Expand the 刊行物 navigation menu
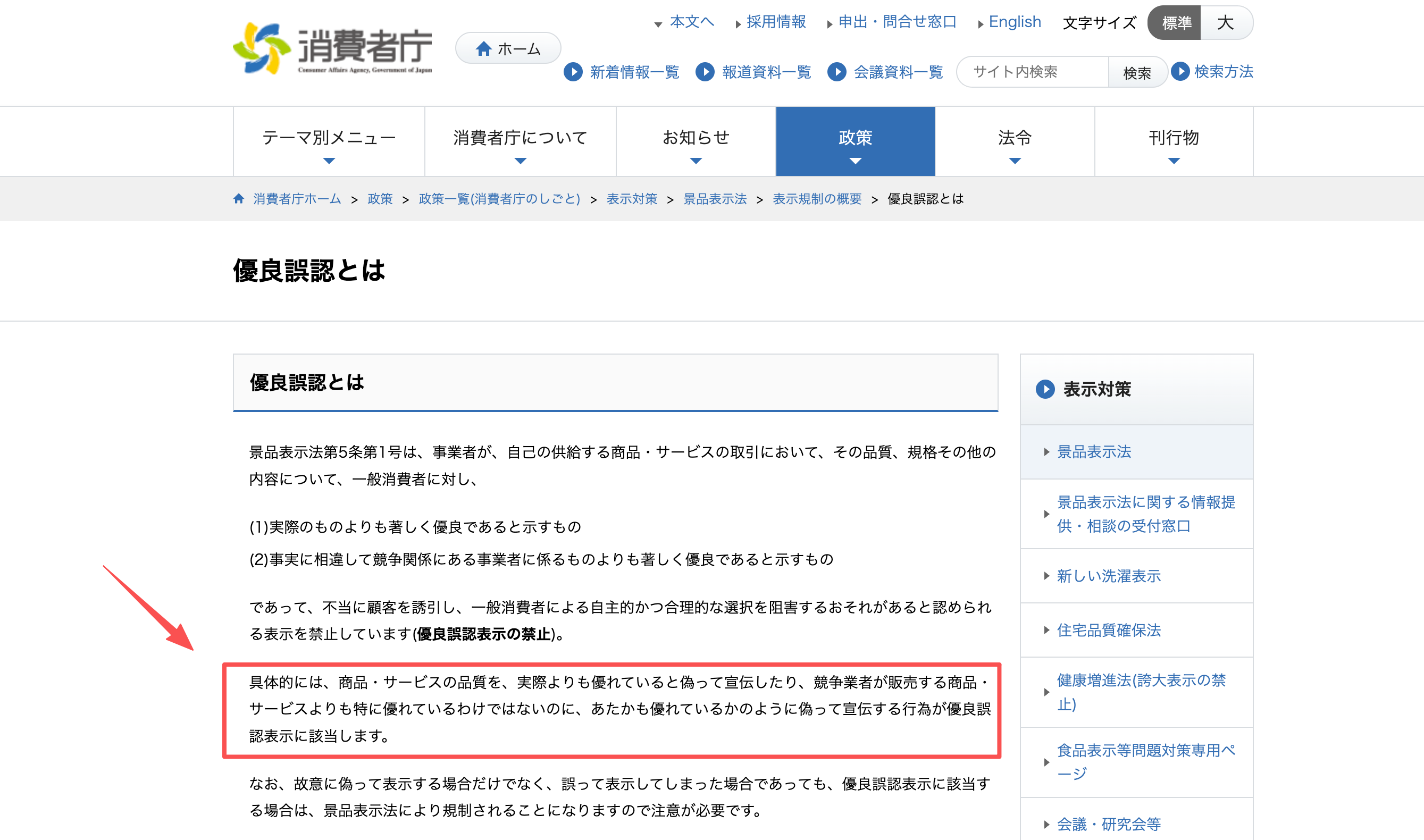Screen dimensions: 1424x840 [1174, 141]
